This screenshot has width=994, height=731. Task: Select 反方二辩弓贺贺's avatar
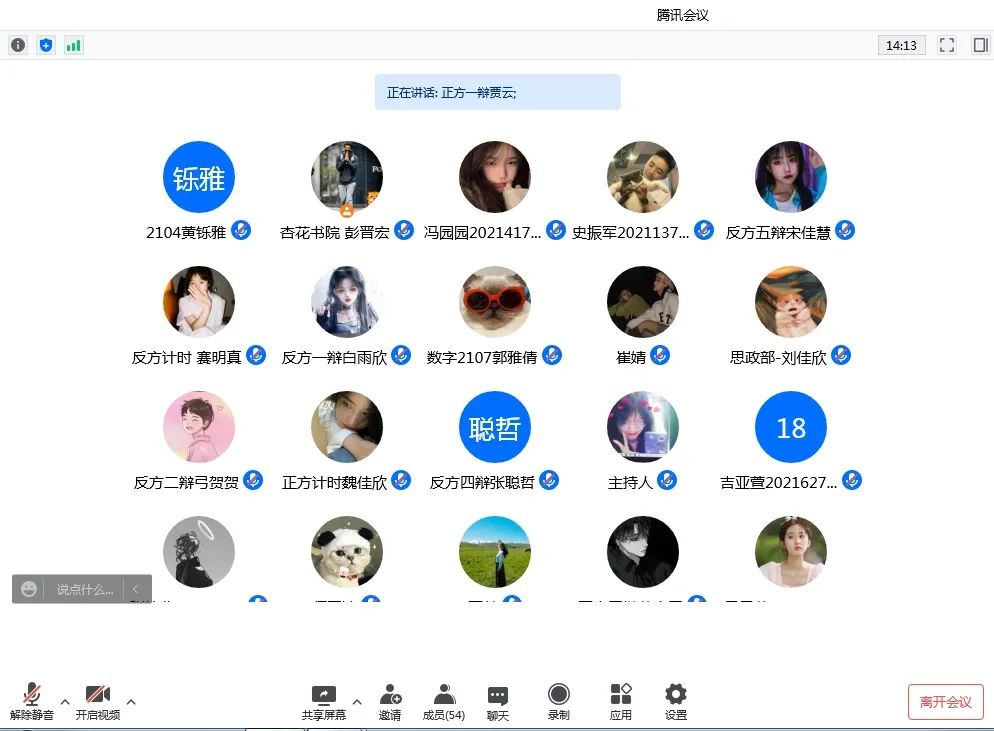[x=199, y=427]
